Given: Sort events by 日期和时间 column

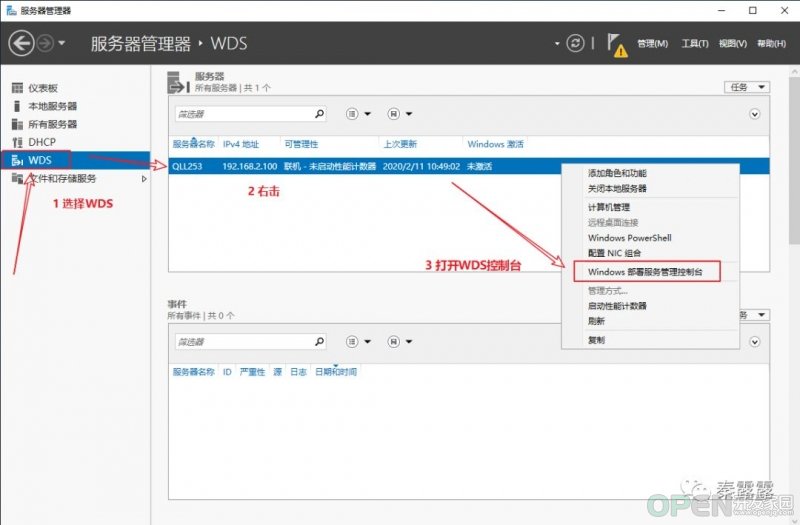Looking at the screenshot, I should click(336, 372).
